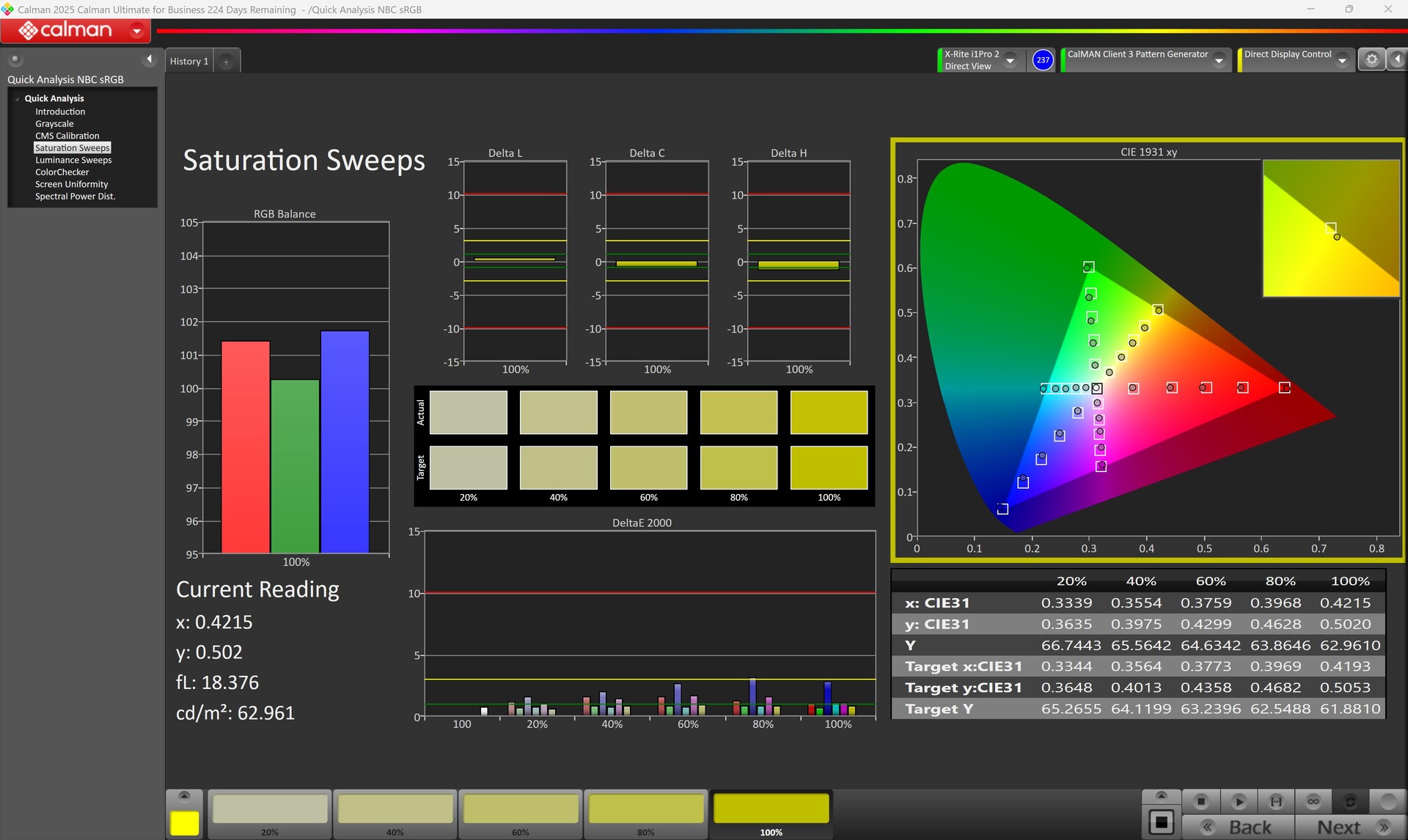Toggle the round pin button in sidebar header
The height and width of the screenshot is (840, 1408).
[x=15, y=59]
